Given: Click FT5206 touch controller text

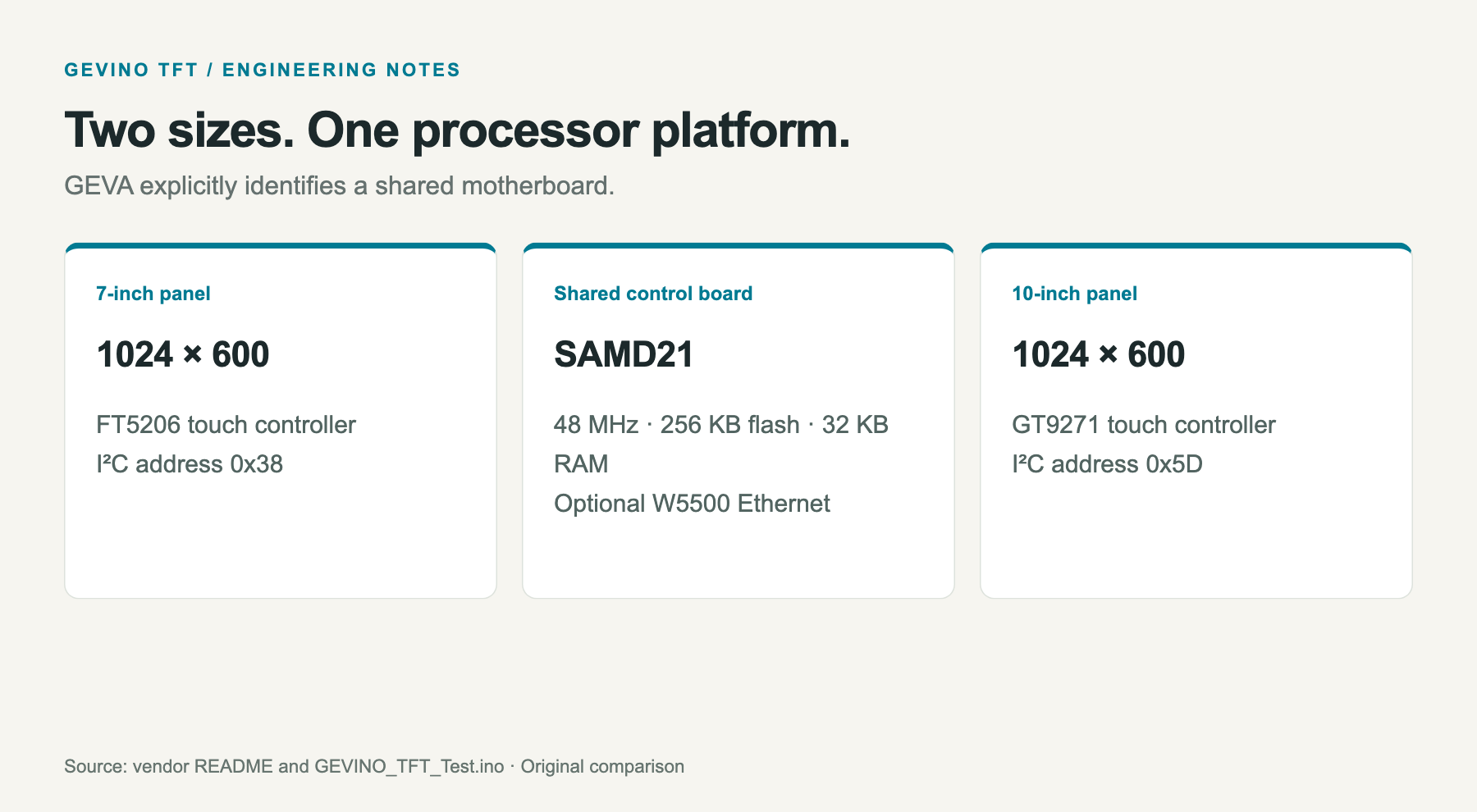Looking at the screenshot, I should tap(226, 425).
